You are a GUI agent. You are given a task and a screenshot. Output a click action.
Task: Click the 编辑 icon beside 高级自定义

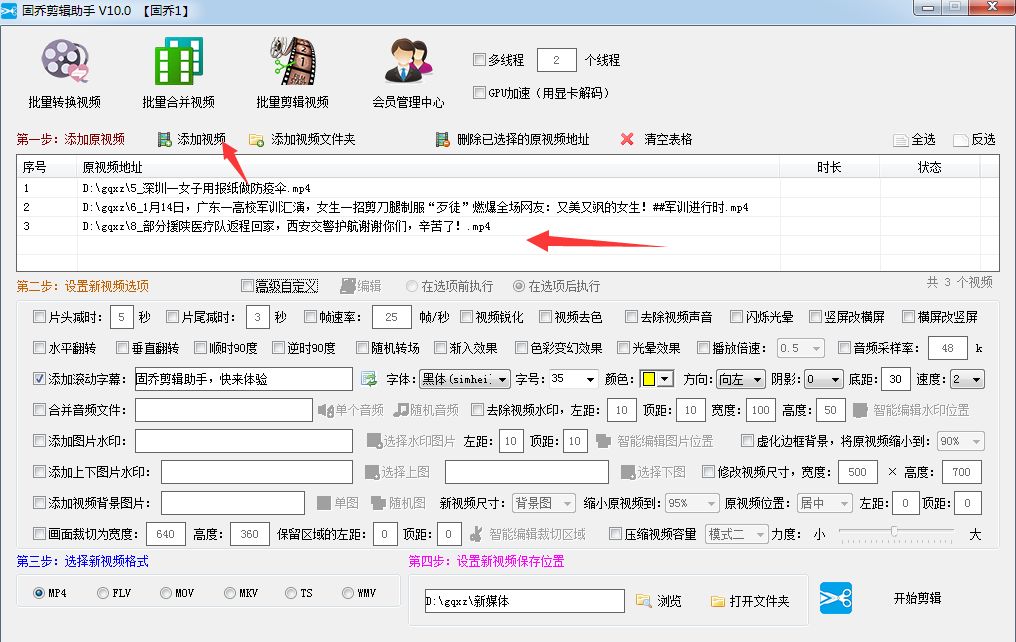348,286
